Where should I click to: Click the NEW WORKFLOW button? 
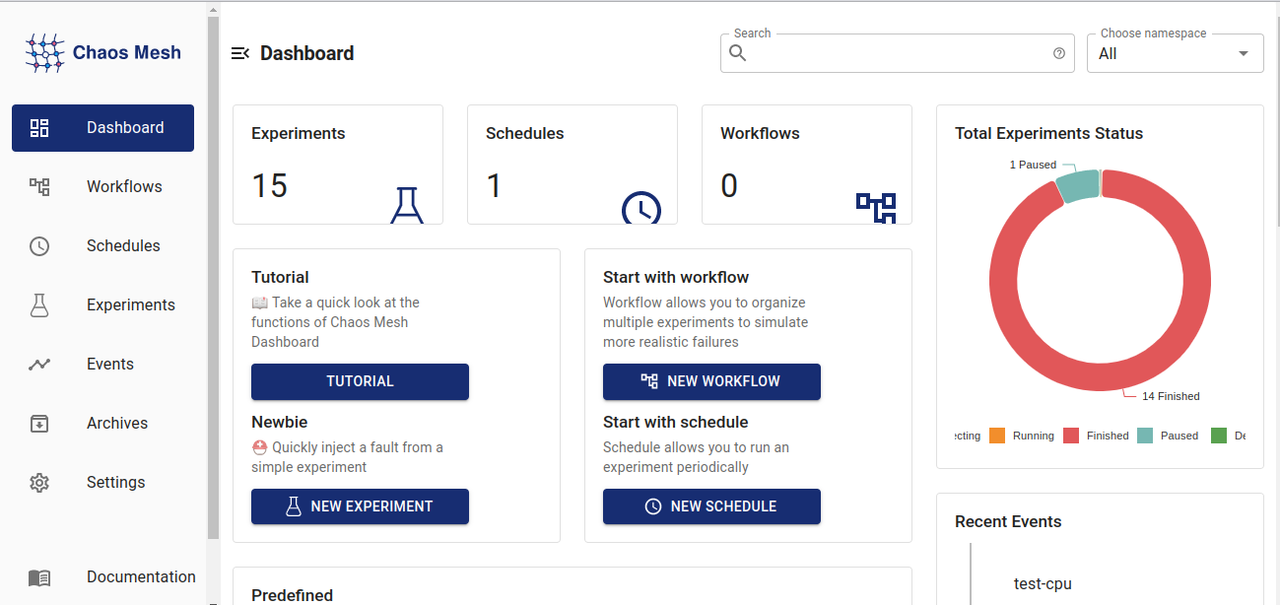tap(712, 382)
